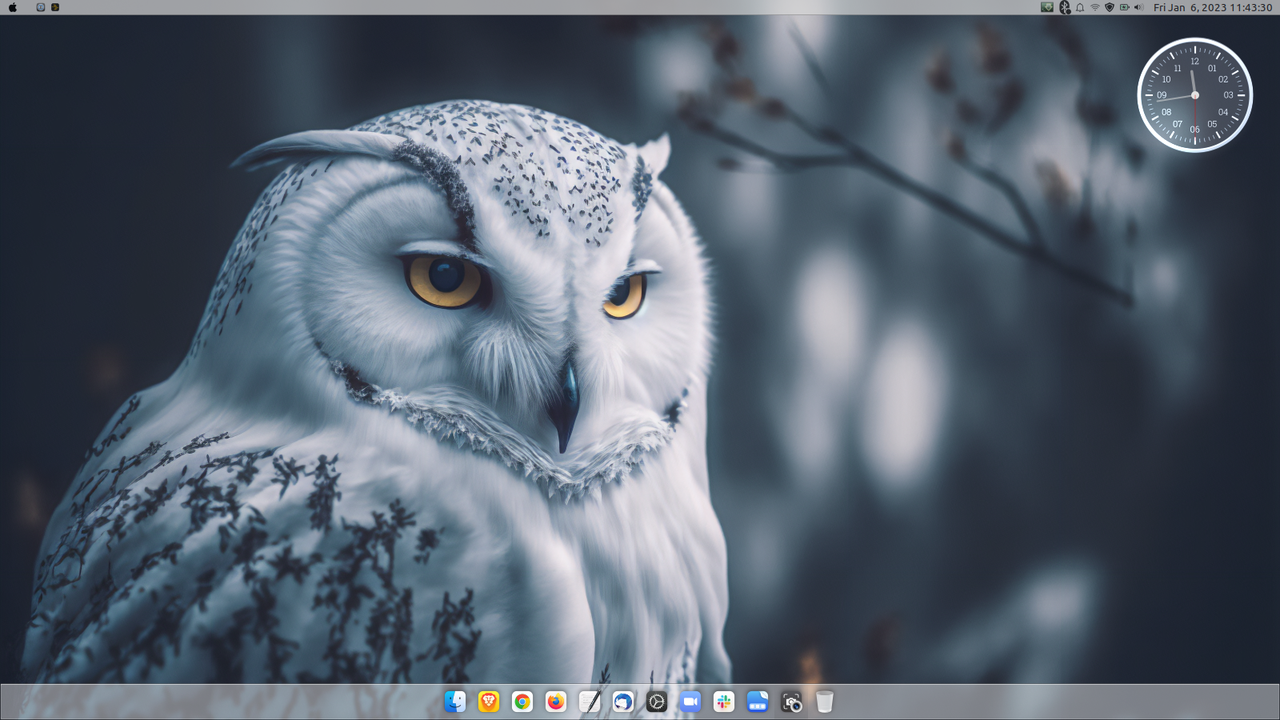Image resolution: width=1280 pixels, height=720 pixels.
Task: Launch the screenshot tool from dock
Action: pos(791,702)
